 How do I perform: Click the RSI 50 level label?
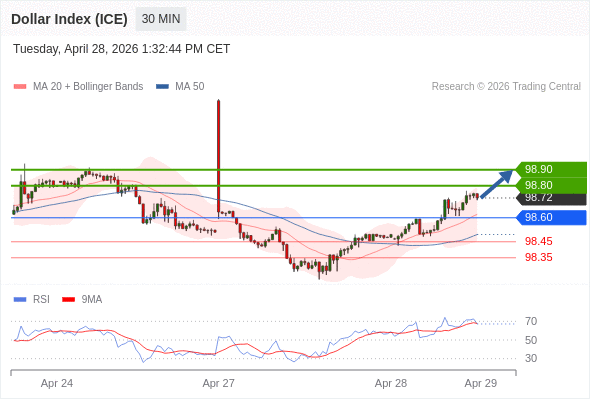[x=531, y=340]
